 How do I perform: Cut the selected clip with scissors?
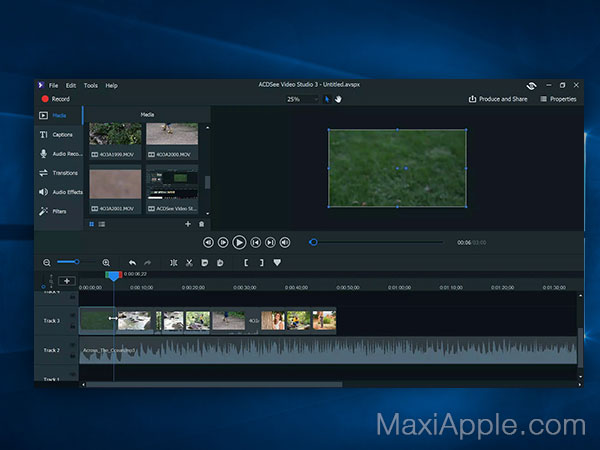(189, 262)
